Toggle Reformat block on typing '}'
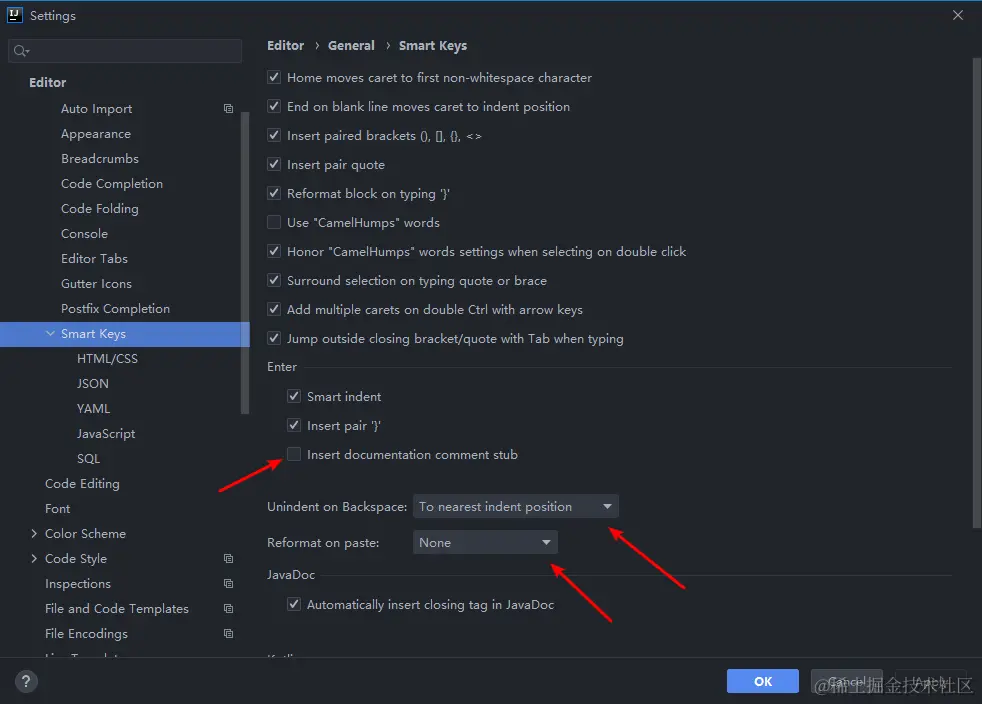Screen dimensions: 982x704 click(274, 193)
